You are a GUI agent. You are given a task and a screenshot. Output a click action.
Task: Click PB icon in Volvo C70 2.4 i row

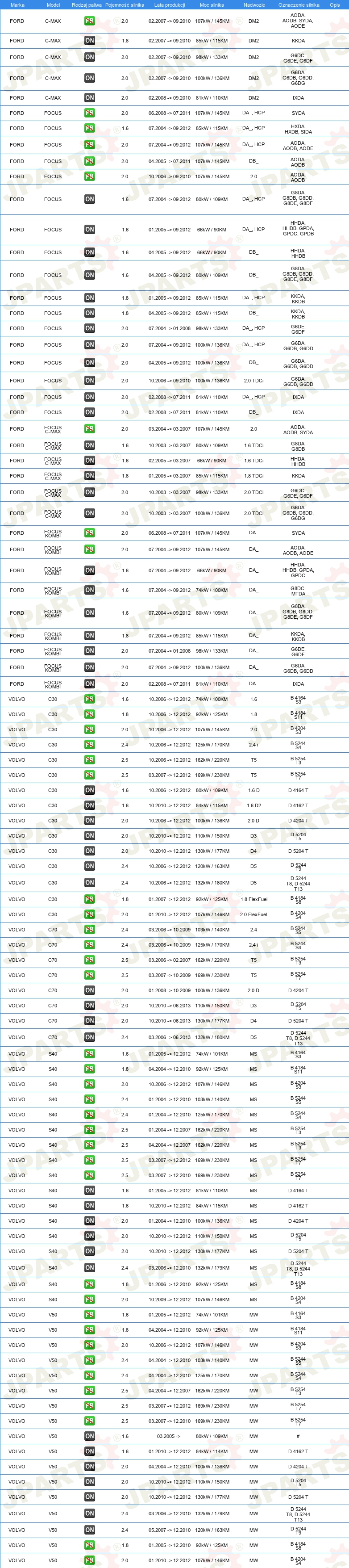[89, 945]
